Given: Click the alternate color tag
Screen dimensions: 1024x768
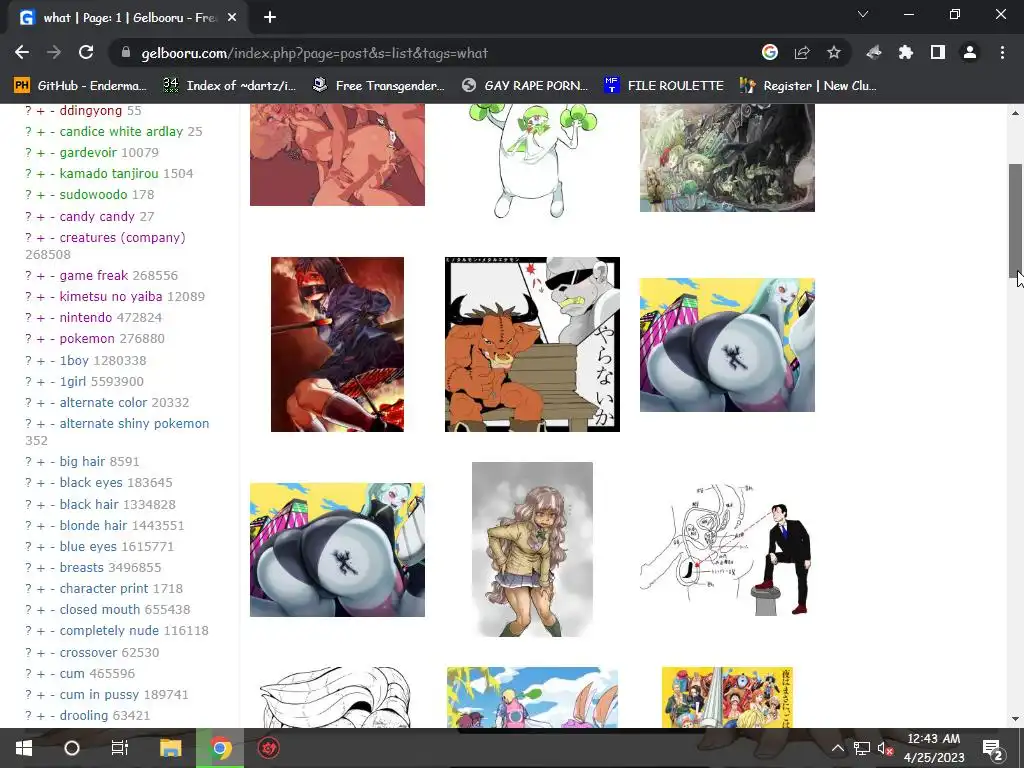Looking at the screenshot, I should pyautogui.click(x=103, y=402).
